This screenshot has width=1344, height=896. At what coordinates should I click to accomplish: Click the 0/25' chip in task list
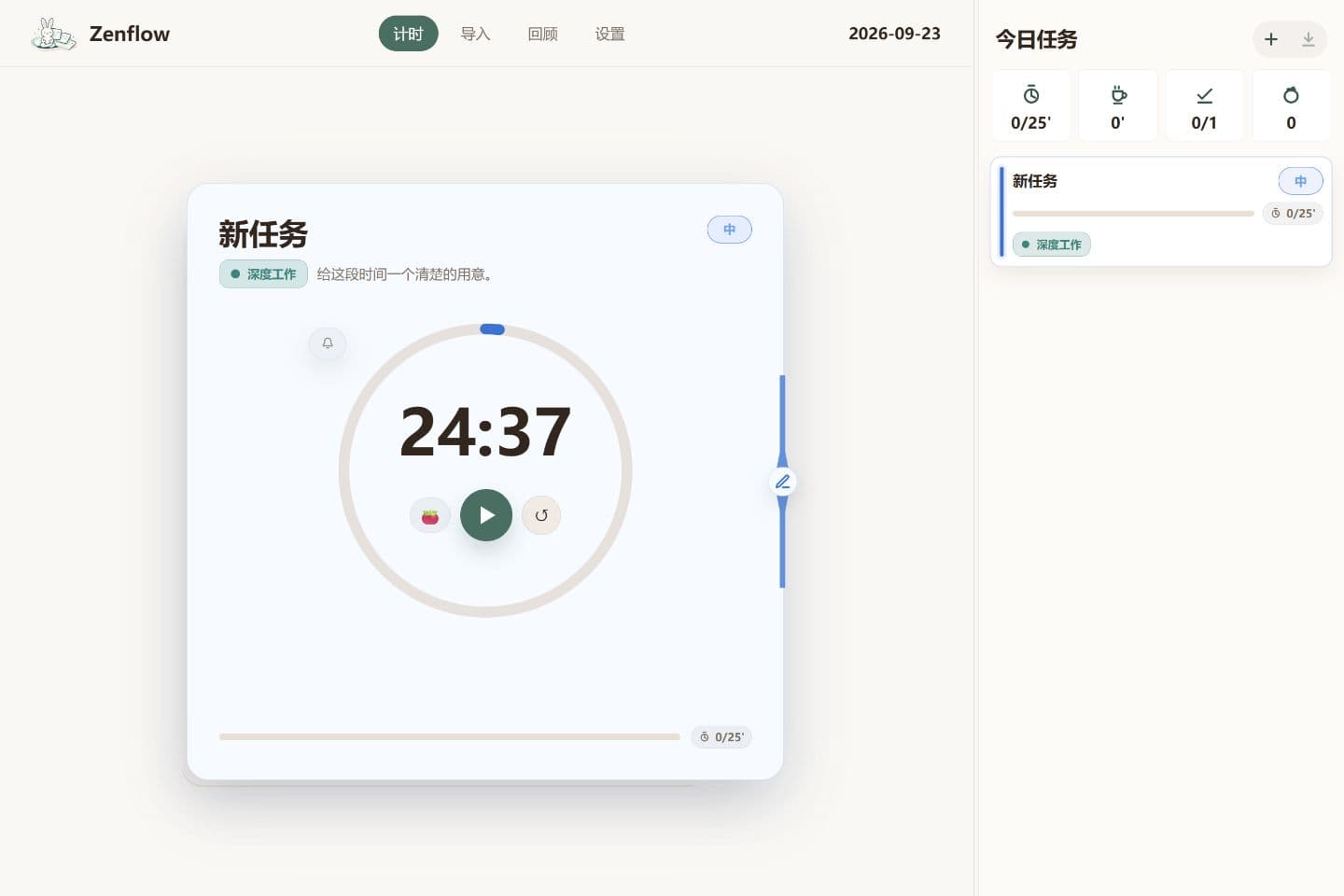[1293, 214]
